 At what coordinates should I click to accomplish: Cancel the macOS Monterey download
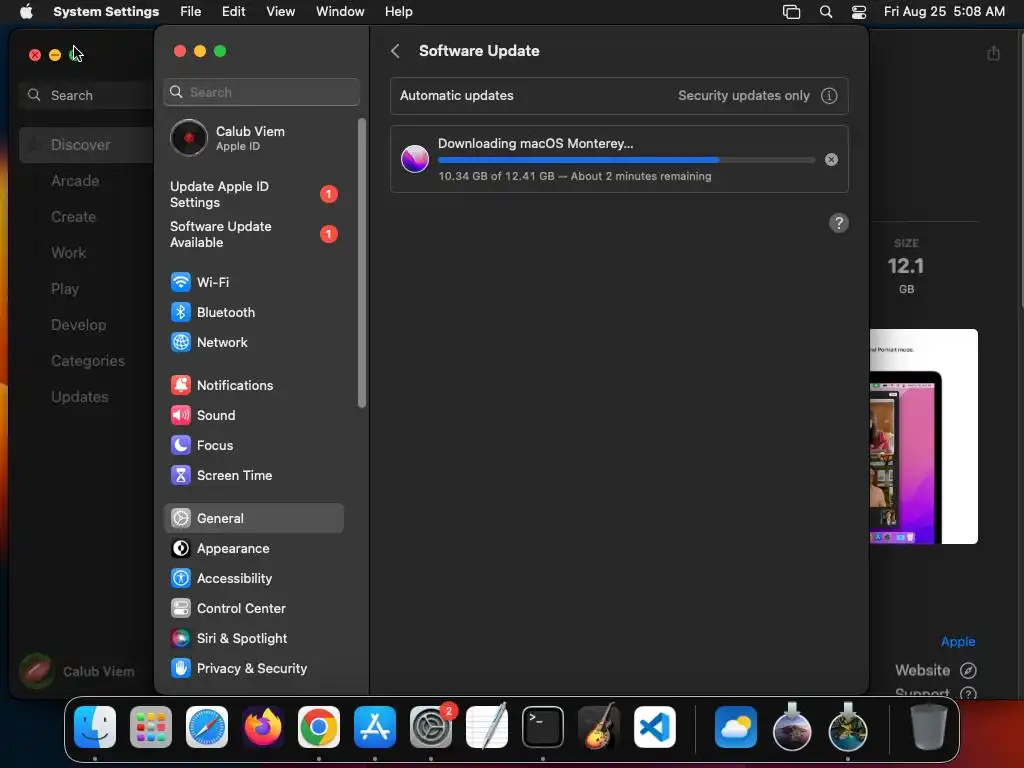click(x=831, y=159)
